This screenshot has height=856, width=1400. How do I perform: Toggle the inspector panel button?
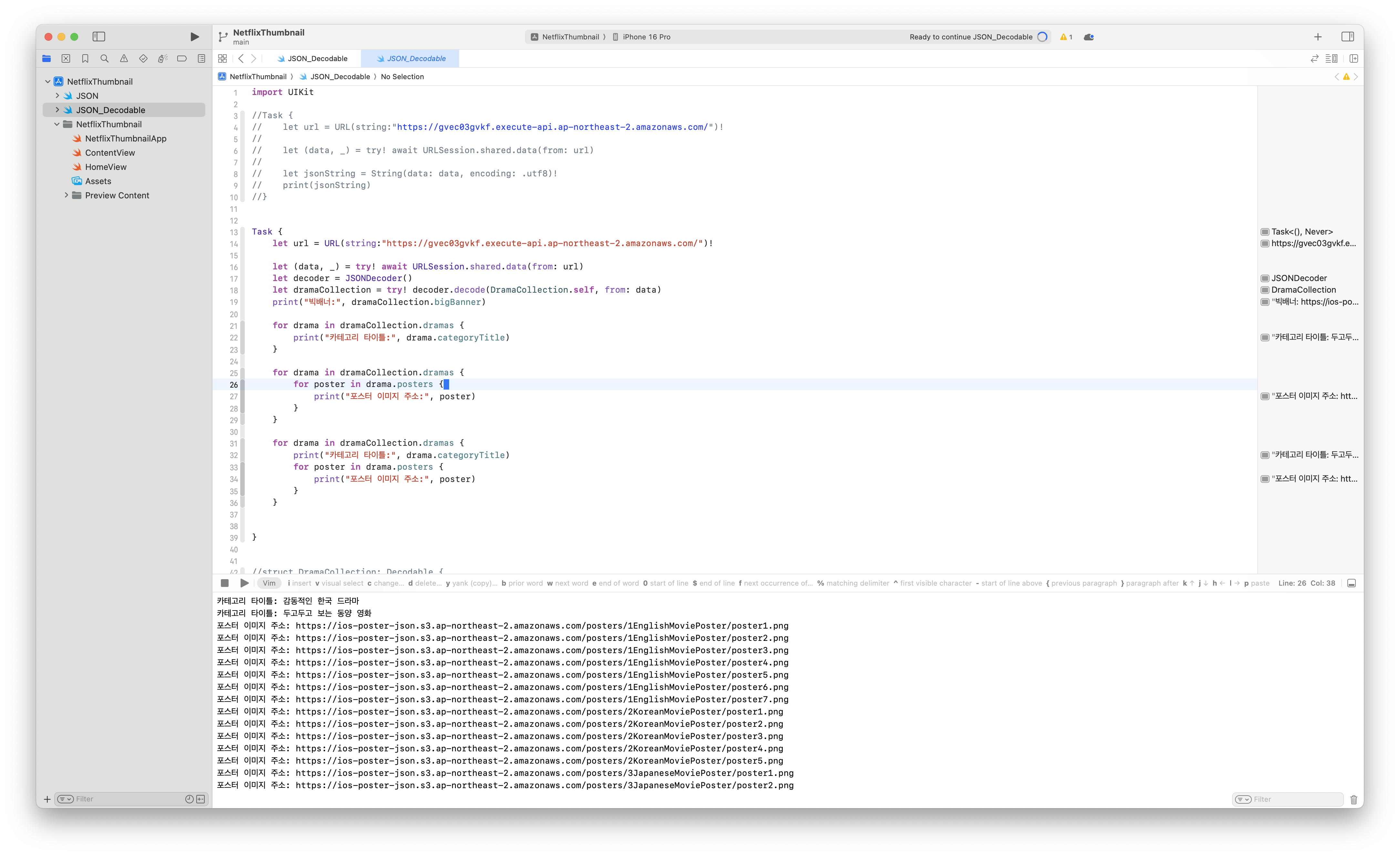pyautogui.click(x=1348, y=37)
